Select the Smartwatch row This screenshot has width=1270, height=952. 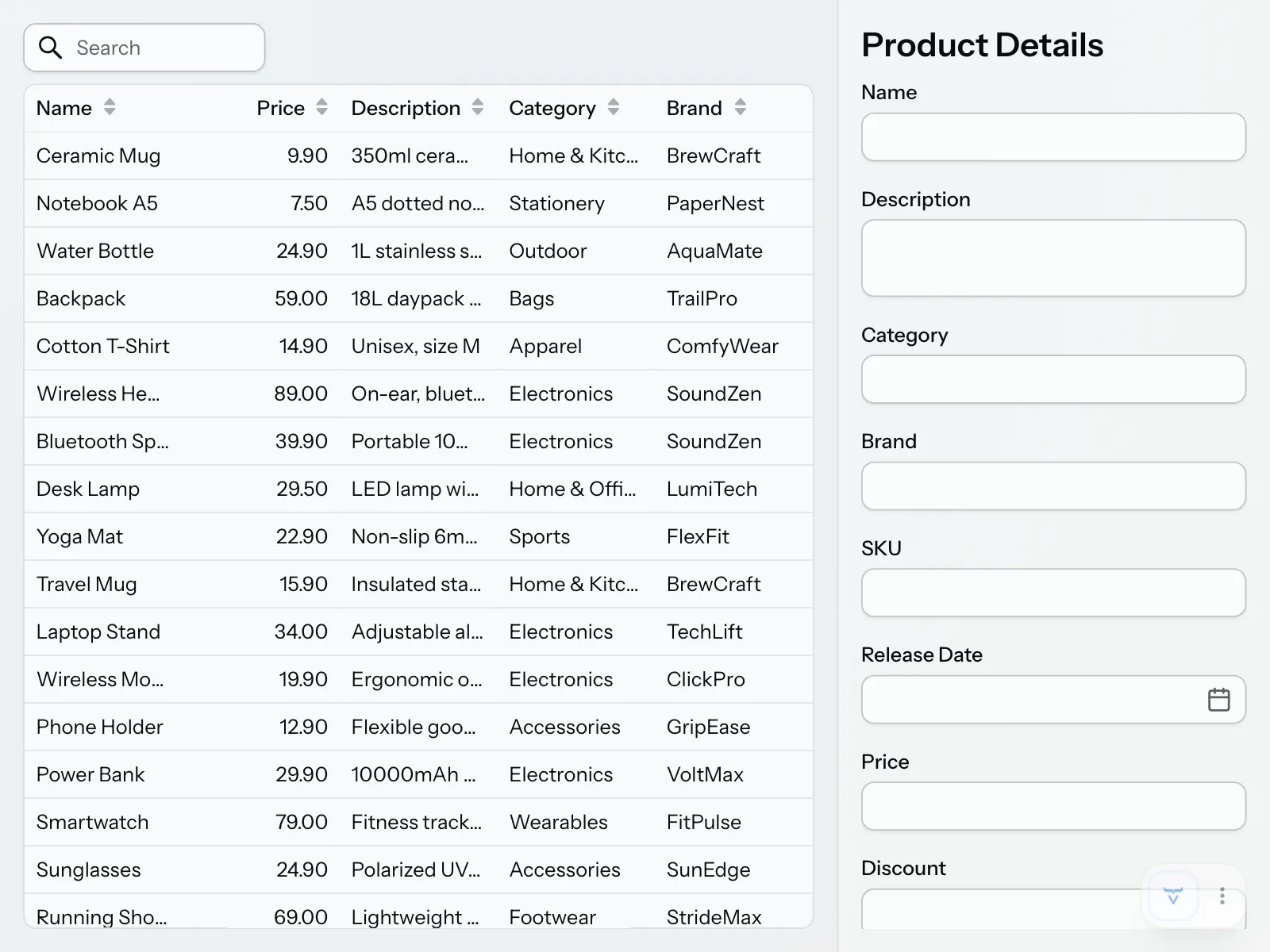[x=418, y=822]
